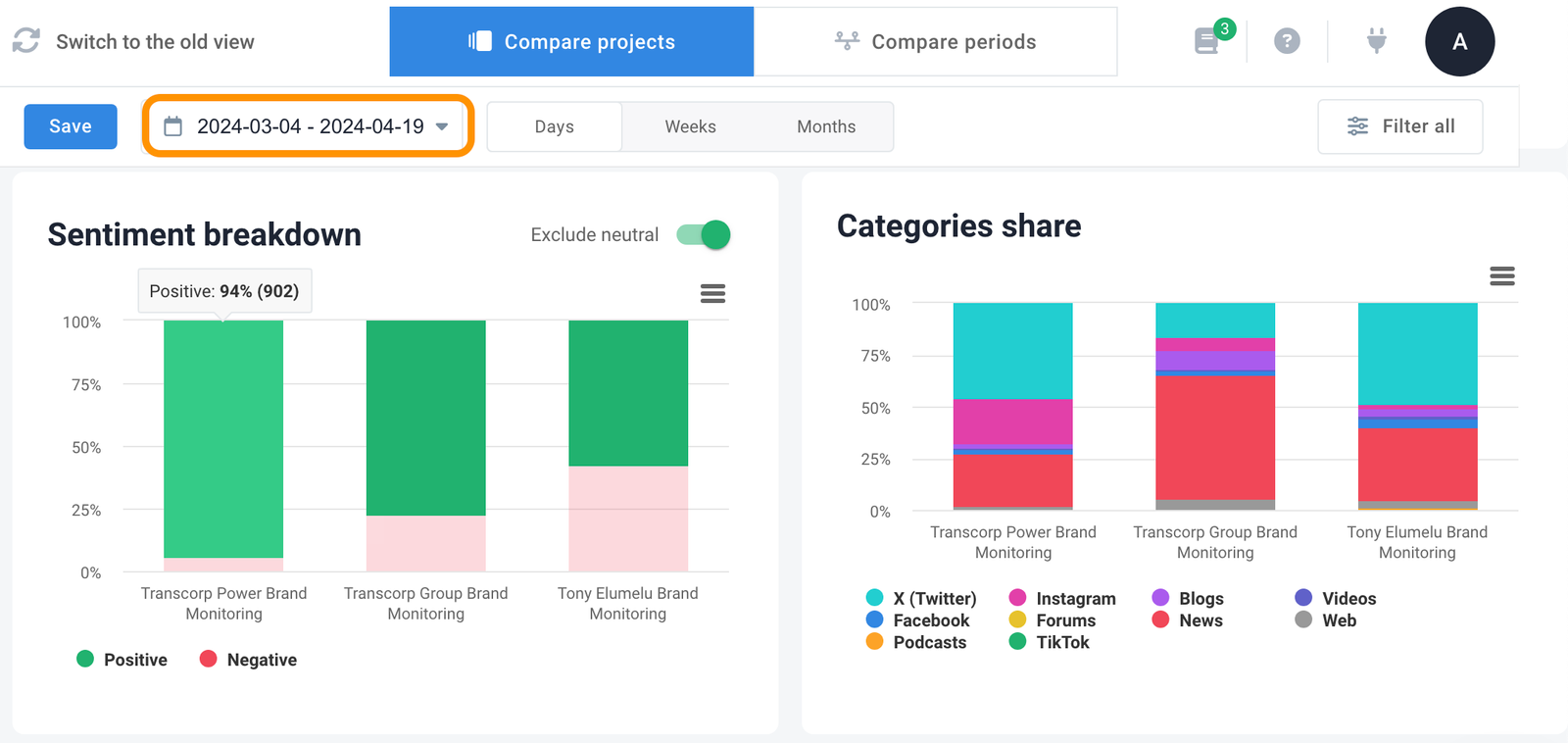
Task: Select the Weeks granularity tab
Action: pyautogui.click(x=690, y=126)
